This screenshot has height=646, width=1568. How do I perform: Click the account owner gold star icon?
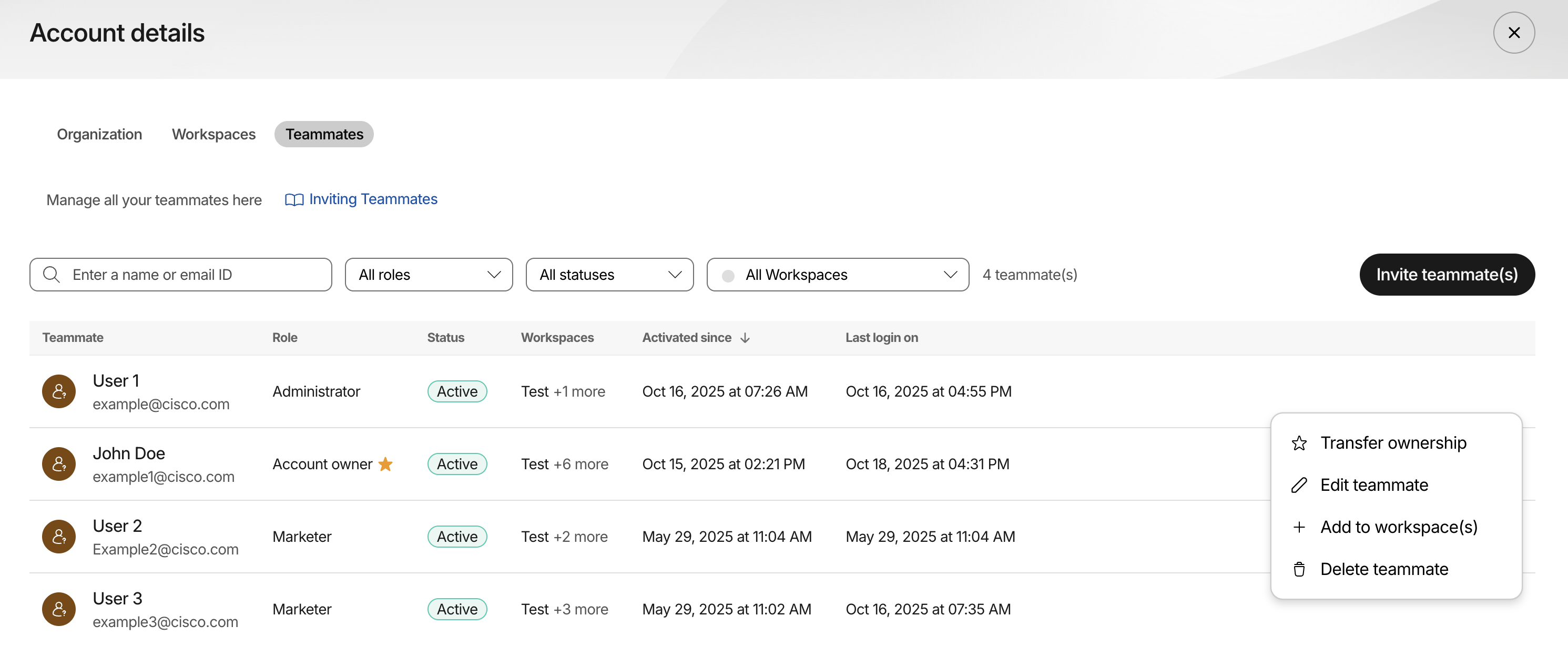(385, 464)
